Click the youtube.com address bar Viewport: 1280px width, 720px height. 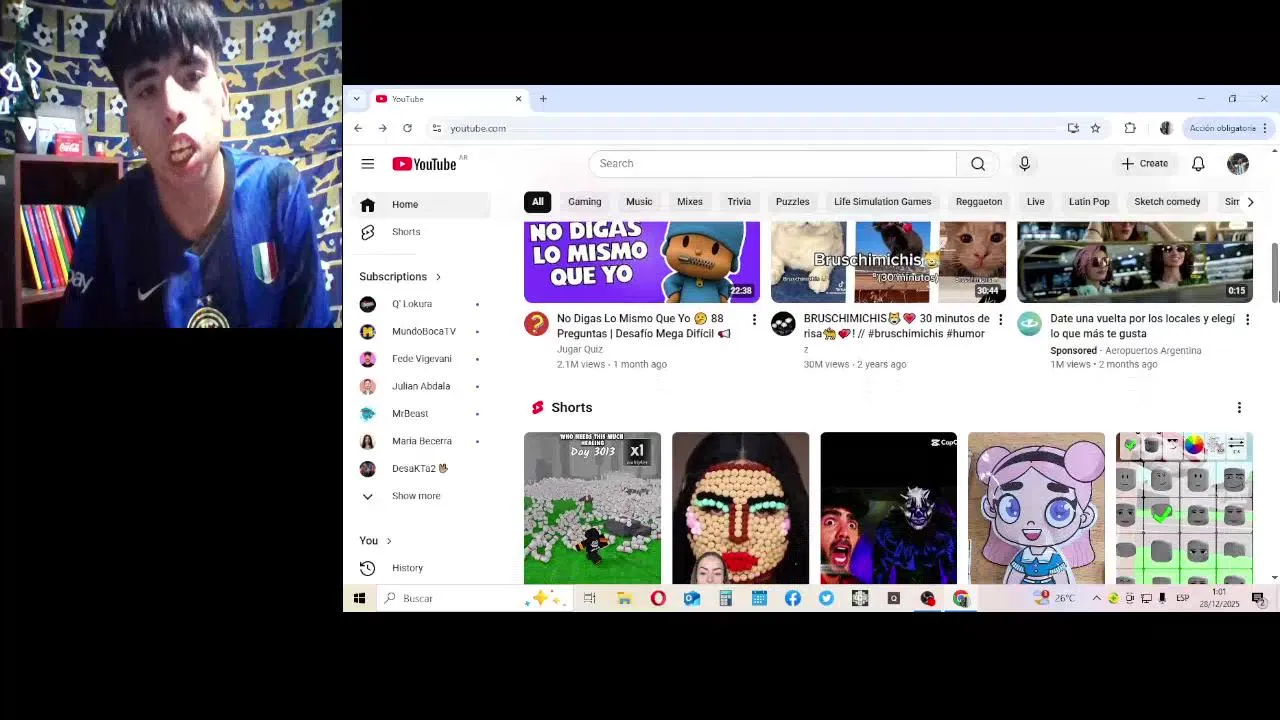click(x=750, y=128)
